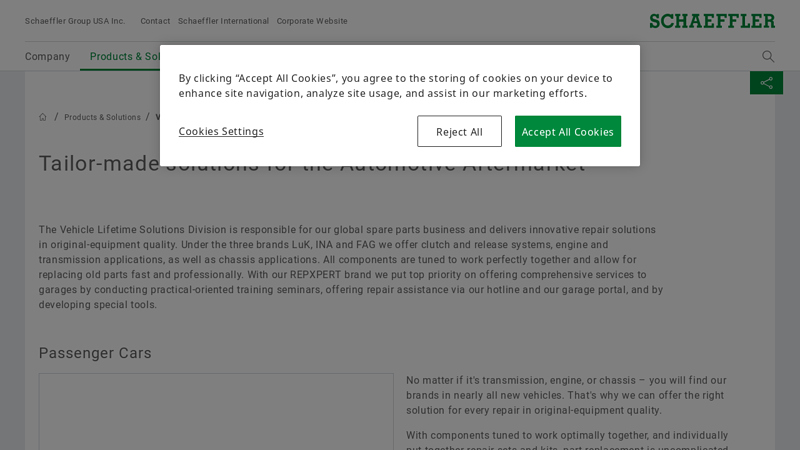Open the Schaeffler International link
800x450 pixels.
(223, 21)
